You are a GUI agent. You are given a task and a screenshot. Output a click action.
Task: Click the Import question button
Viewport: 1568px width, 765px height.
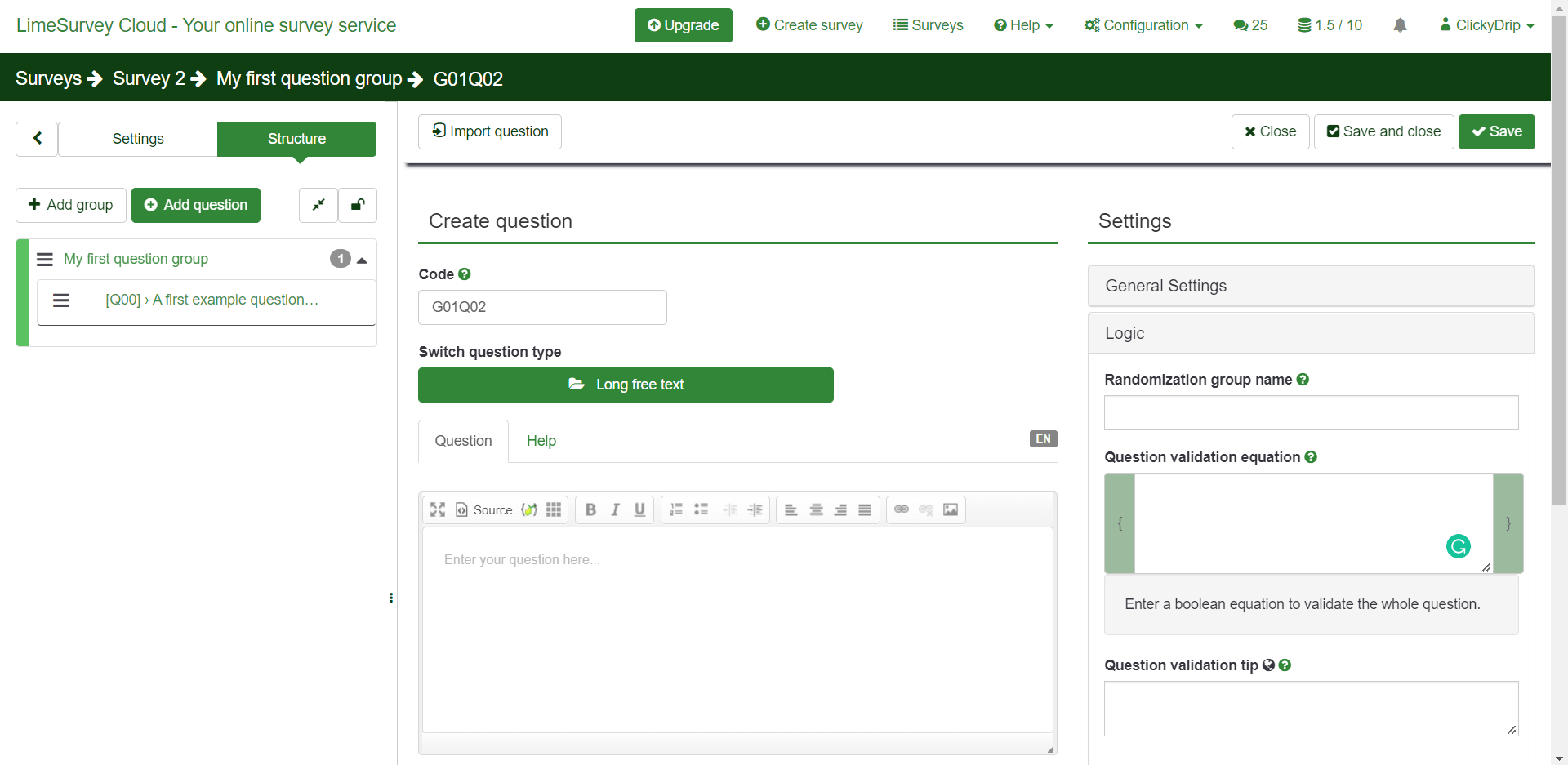490,131
